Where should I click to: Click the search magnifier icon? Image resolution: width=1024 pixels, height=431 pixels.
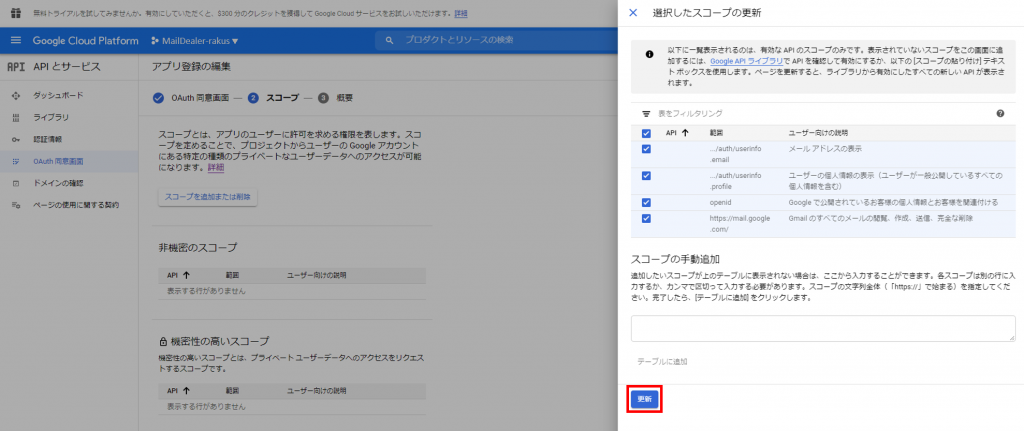pyautogui.click(x=390, y=40)
